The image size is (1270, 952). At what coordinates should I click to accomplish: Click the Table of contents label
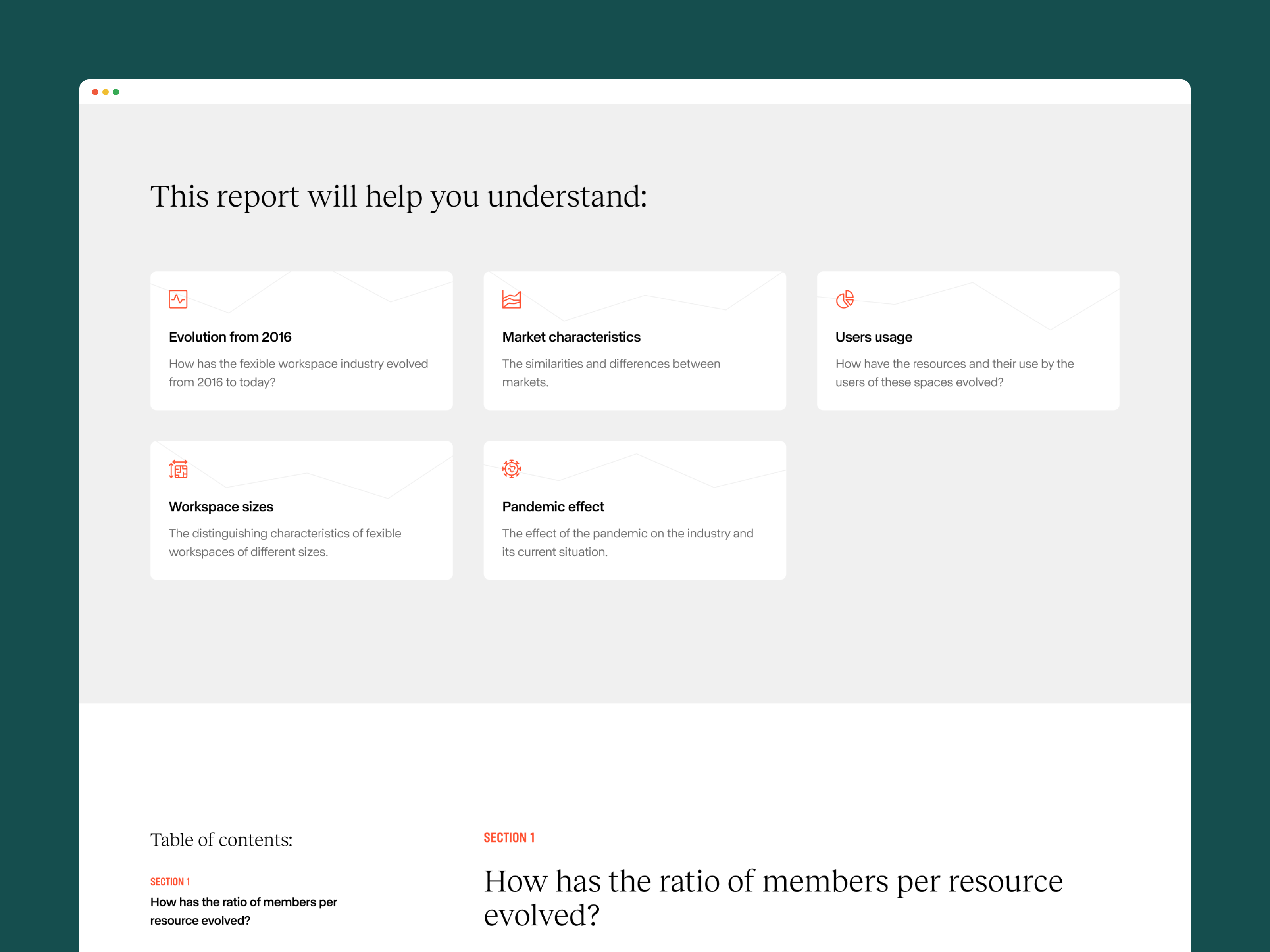221,839
